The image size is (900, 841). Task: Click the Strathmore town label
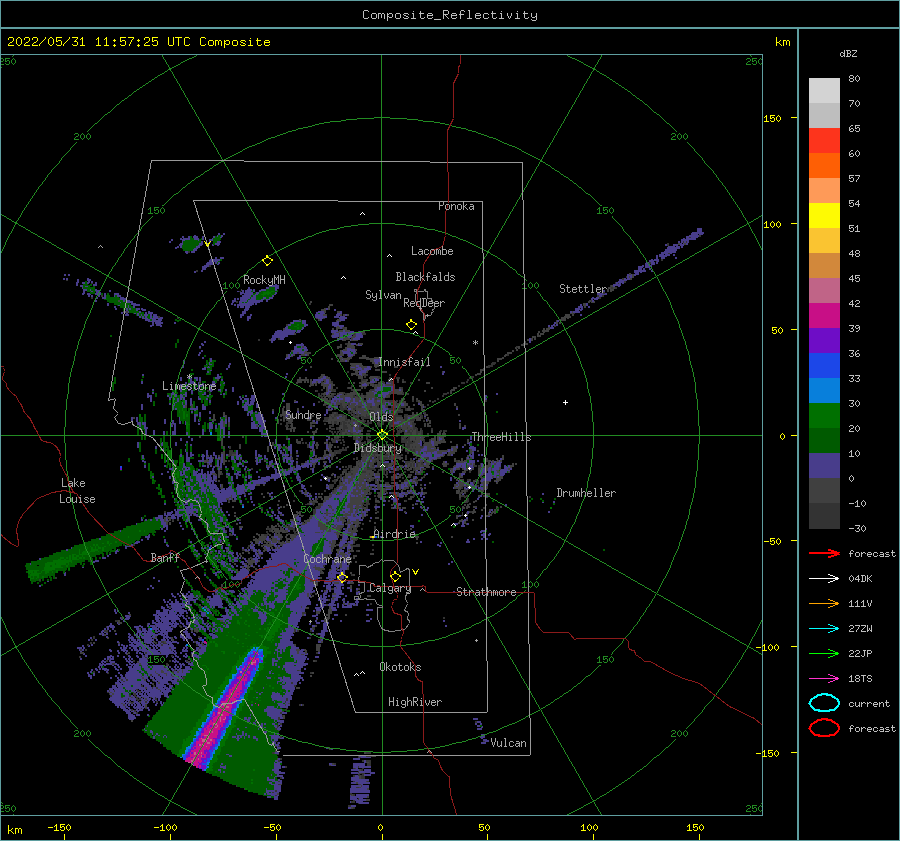pyautogui.click(x=486, y=592)
